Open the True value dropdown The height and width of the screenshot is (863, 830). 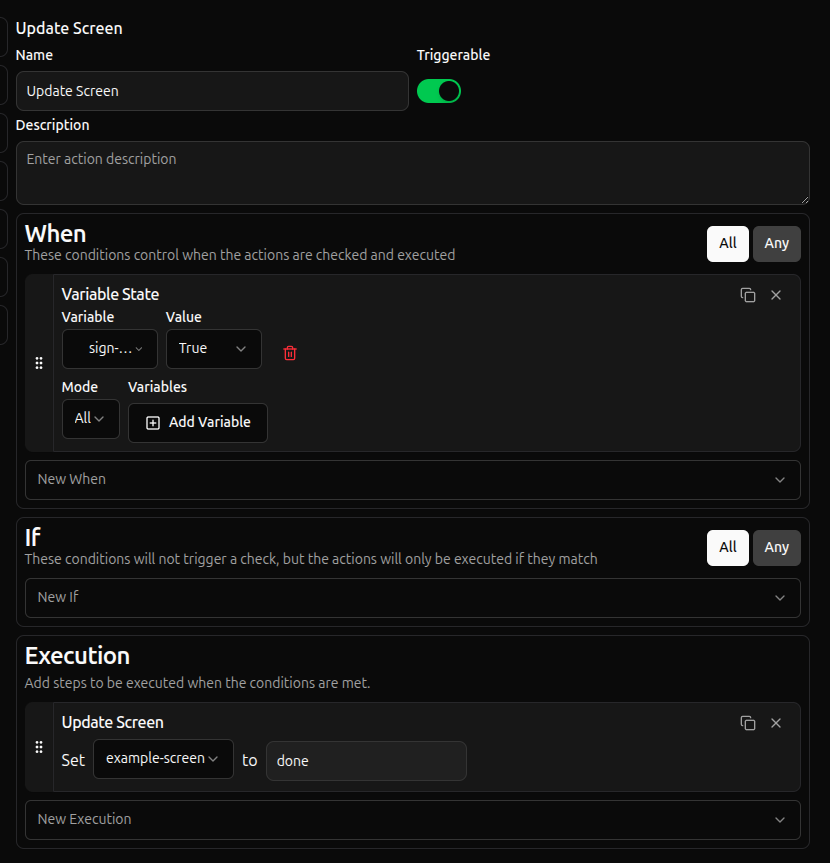point(214,349)
